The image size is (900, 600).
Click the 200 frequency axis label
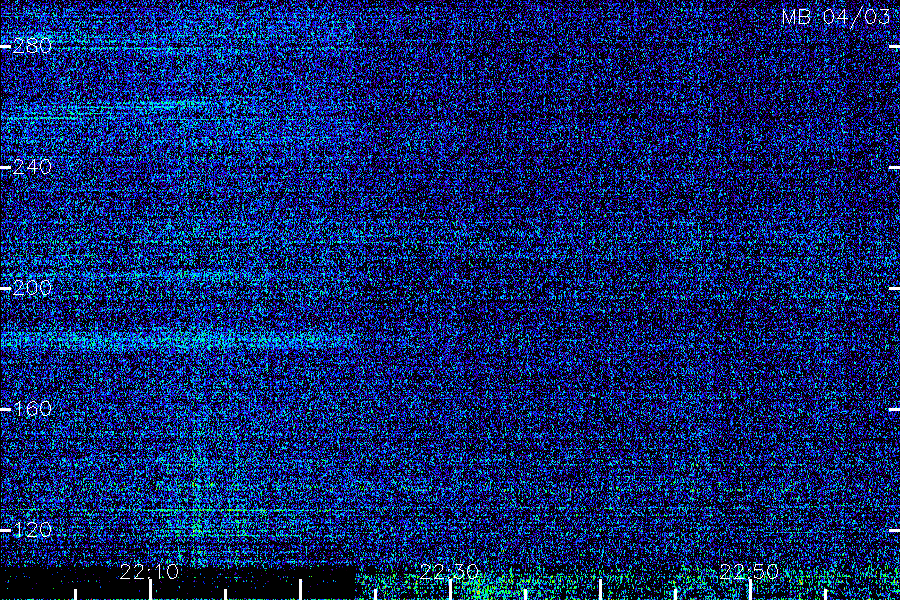(32, 288)
